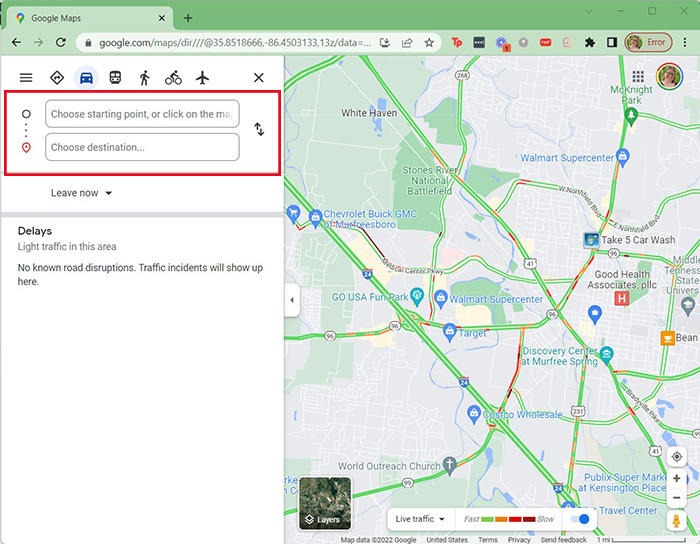700x544 pixels.
Task: Reverse starting point and destination
Action: [259, 129]
